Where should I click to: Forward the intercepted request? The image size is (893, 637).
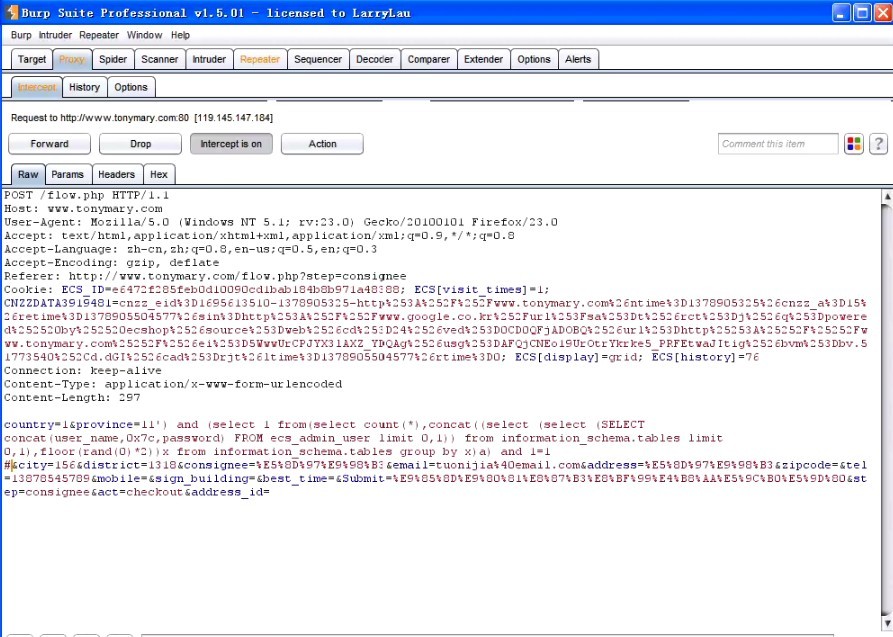[50, 144]
